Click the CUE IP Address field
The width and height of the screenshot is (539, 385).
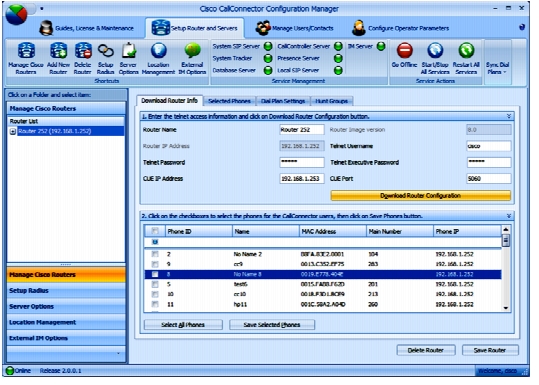point(301,179)
